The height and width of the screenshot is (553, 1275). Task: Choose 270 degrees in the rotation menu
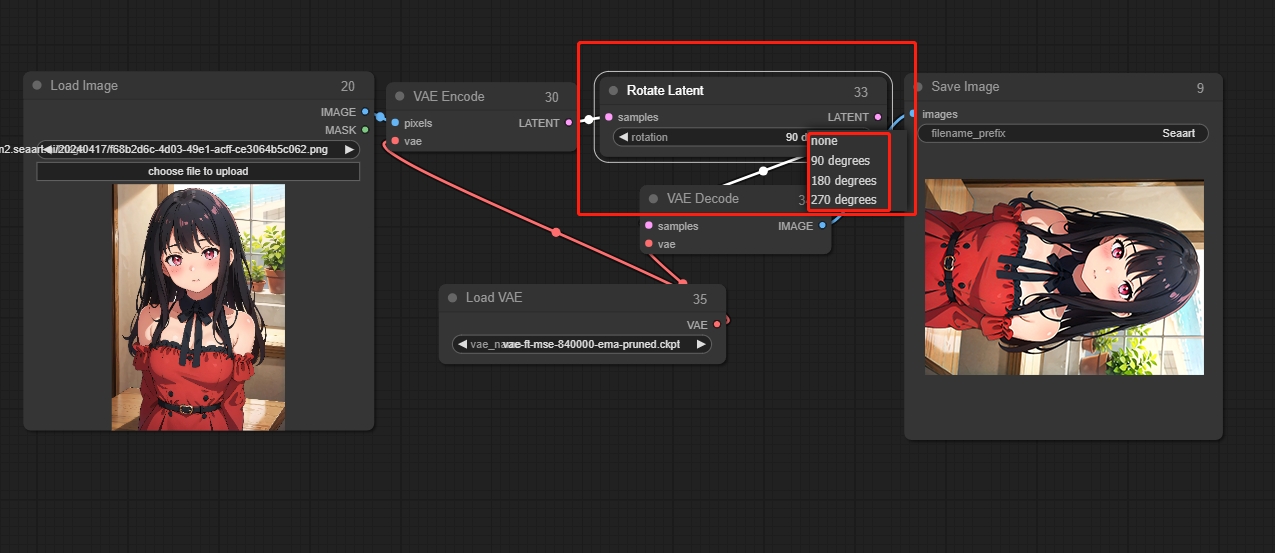(844, 200)
